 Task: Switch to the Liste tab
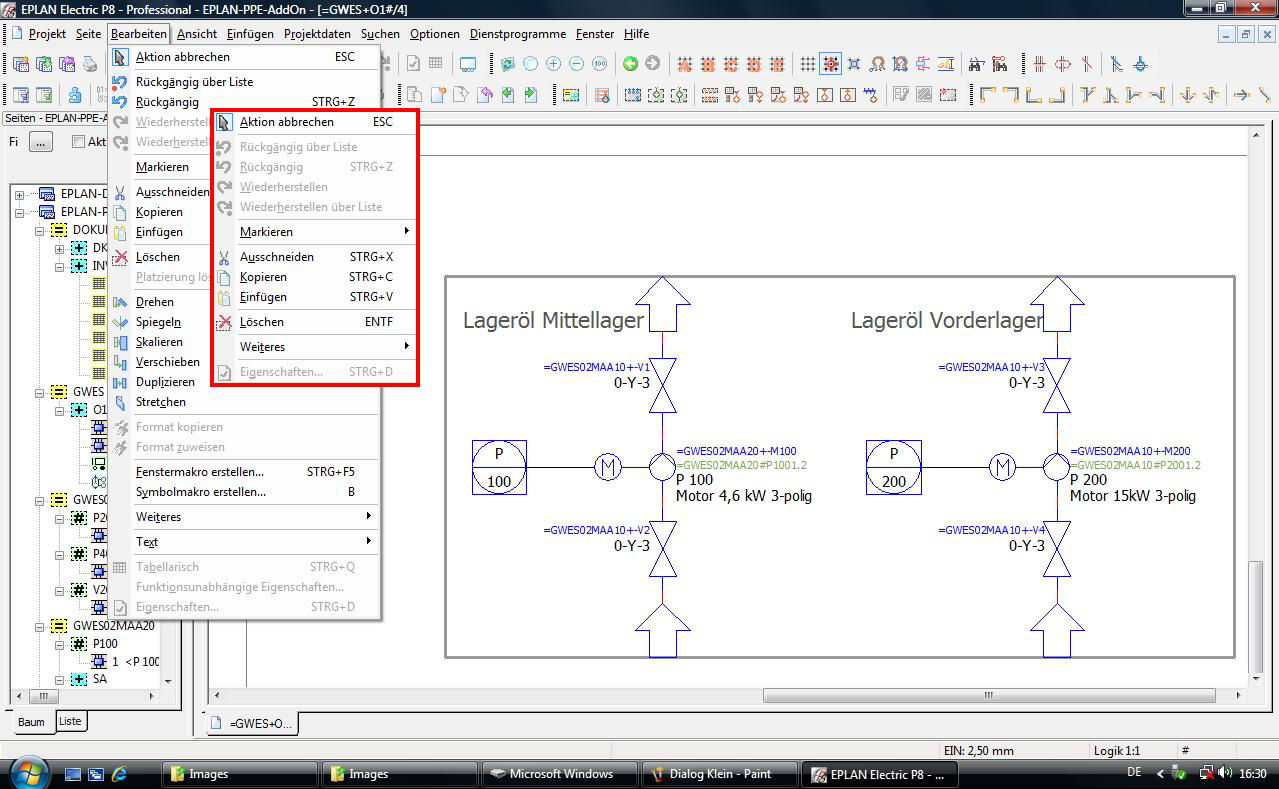point(70,721)
